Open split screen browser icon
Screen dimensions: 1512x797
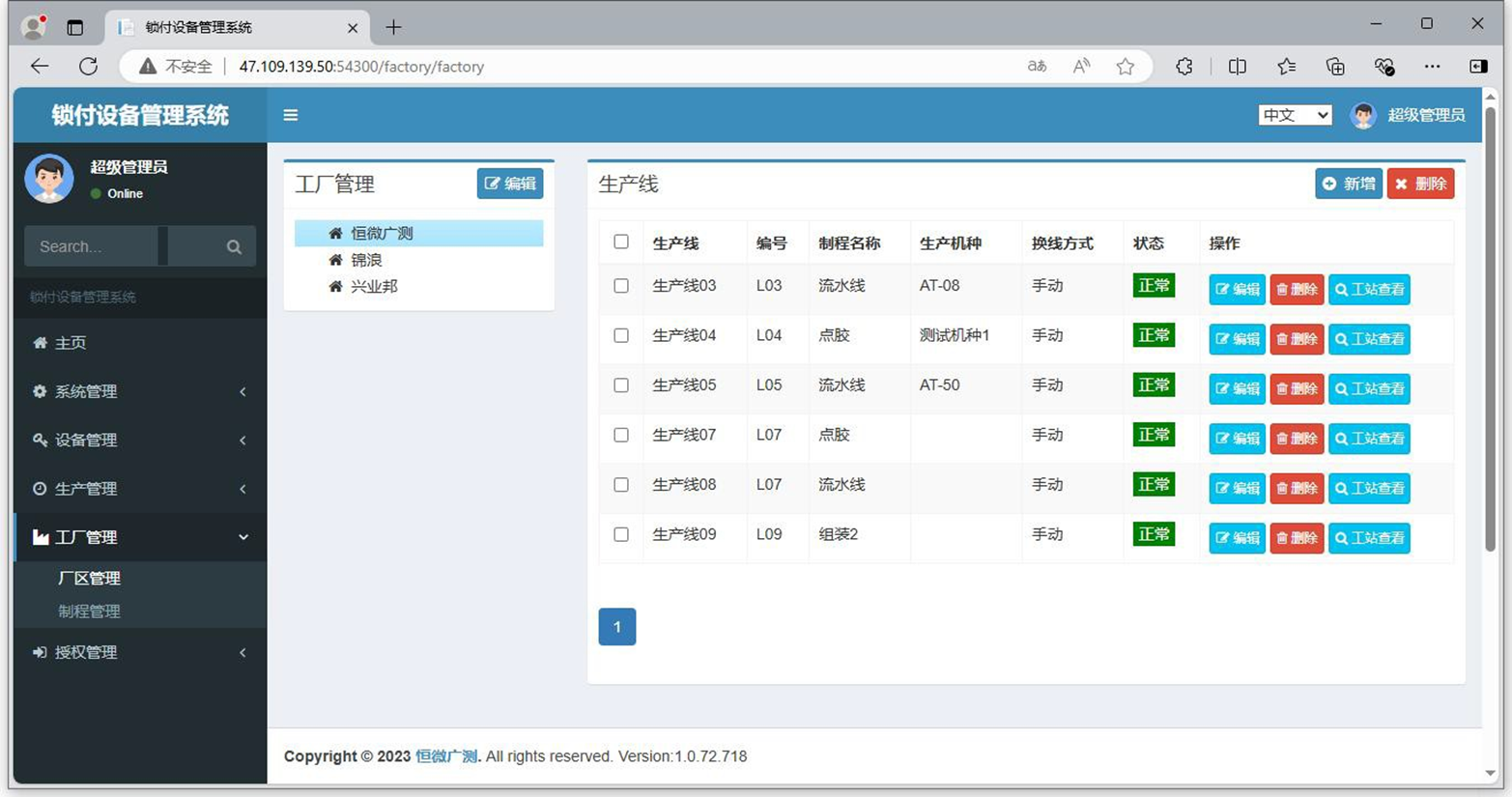(x=1237, y=67)
